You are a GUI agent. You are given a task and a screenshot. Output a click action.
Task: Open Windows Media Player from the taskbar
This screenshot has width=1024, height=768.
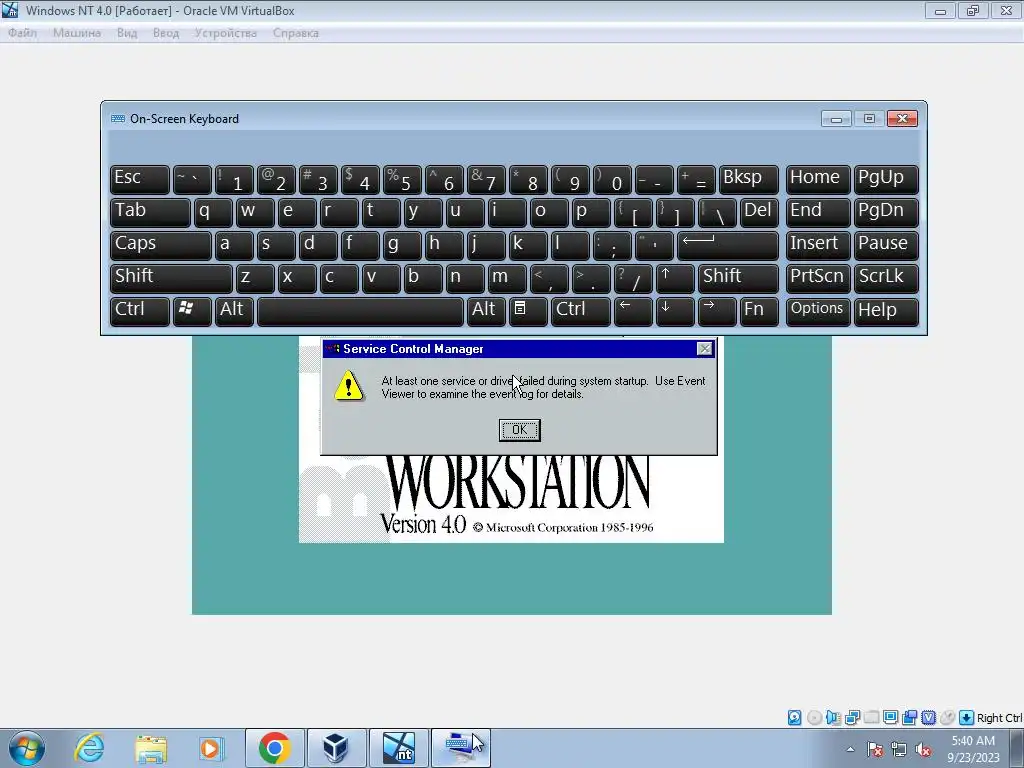(x=212, y=748)
